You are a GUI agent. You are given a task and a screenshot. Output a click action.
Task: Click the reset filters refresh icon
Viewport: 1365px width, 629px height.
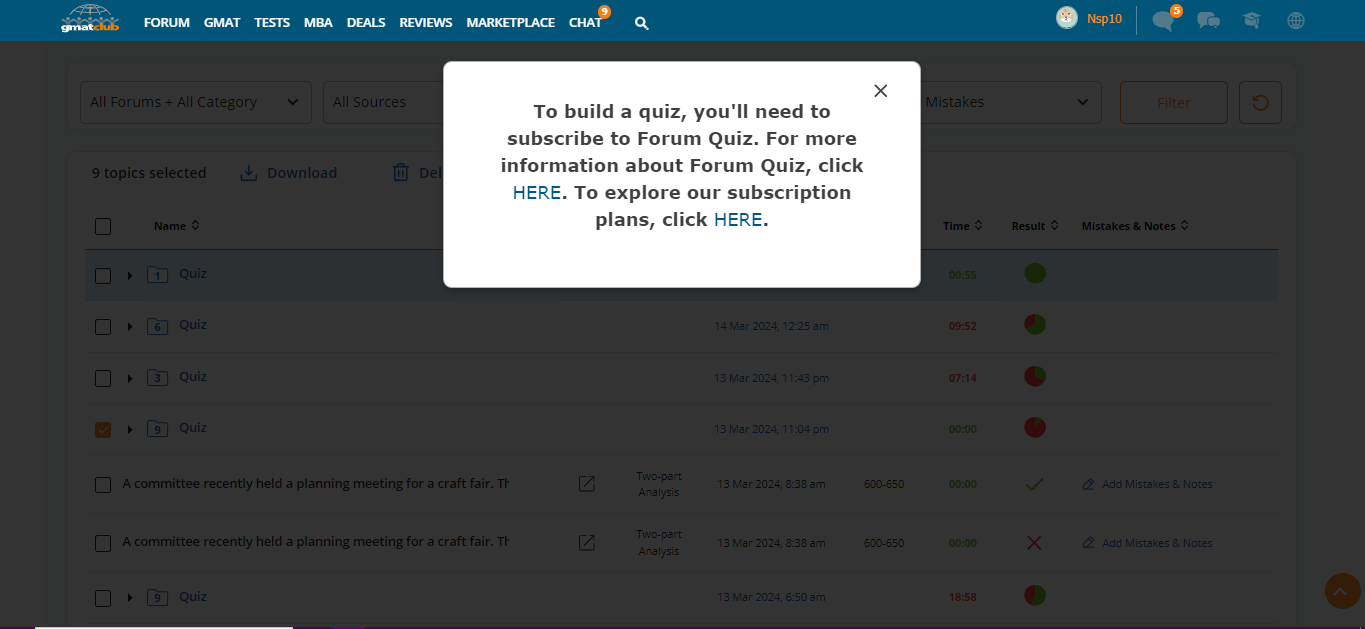click(x=1260, y=102)
